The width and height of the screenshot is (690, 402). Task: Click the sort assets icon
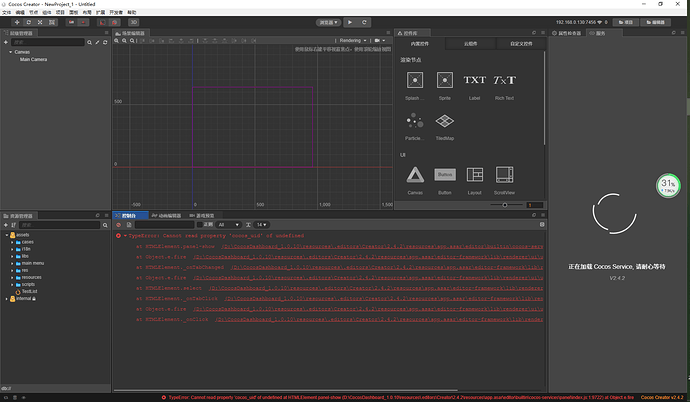point(14,225)
